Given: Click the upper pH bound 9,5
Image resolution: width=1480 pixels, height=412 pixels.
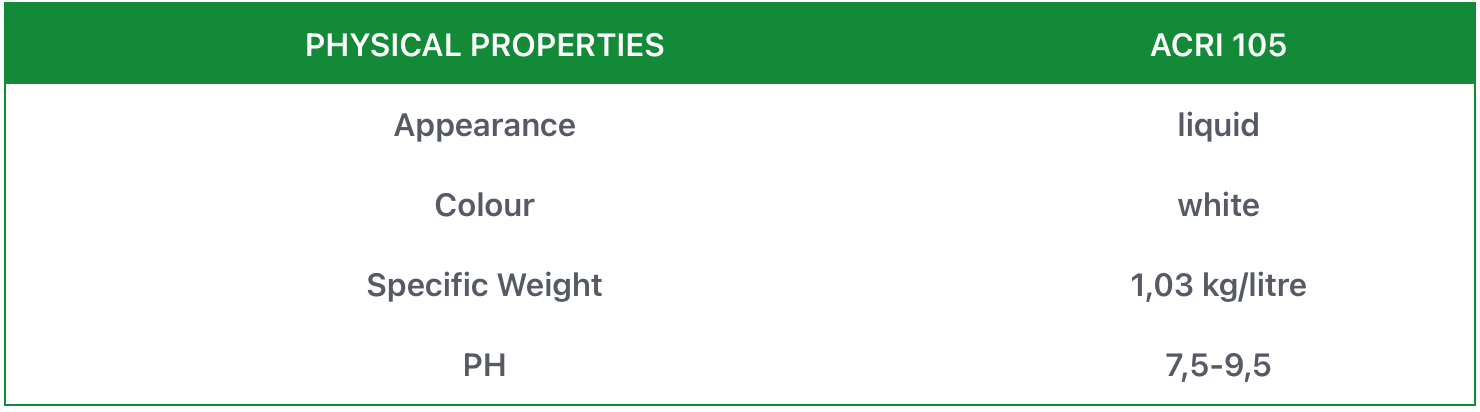Looking at the screenshot, I should [x=1249, y=365].
